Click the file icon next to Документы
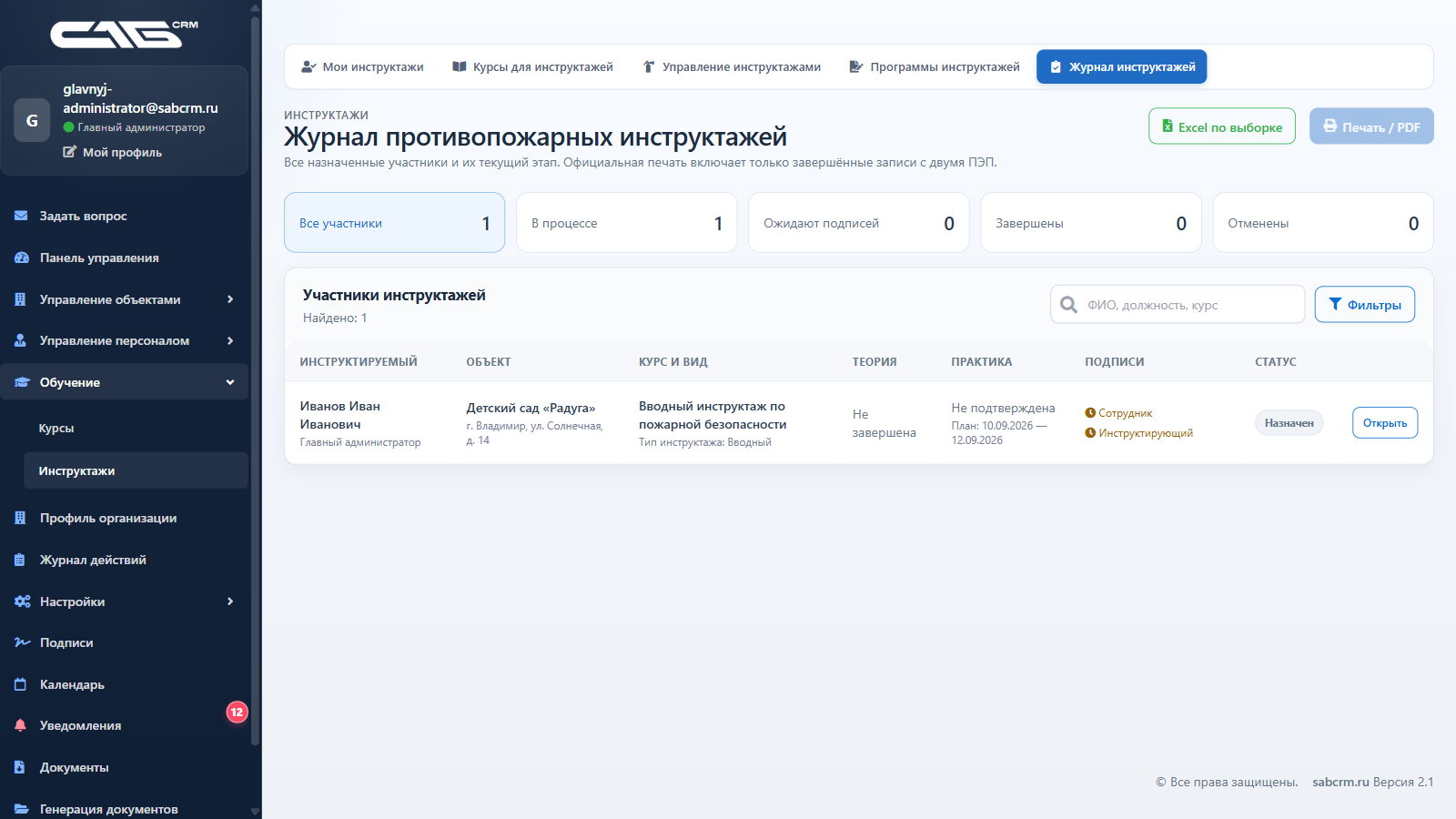The image size is (1456, 819). pos(20,767)
